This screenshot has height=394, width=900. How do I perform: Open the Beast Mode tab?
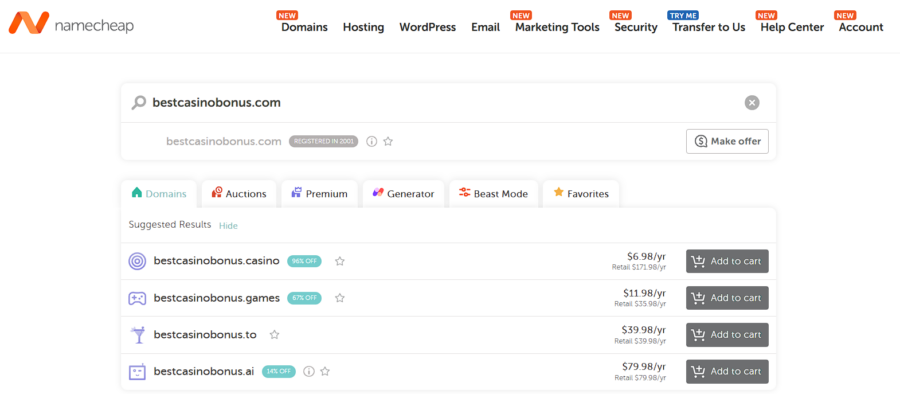coord(493,194)
